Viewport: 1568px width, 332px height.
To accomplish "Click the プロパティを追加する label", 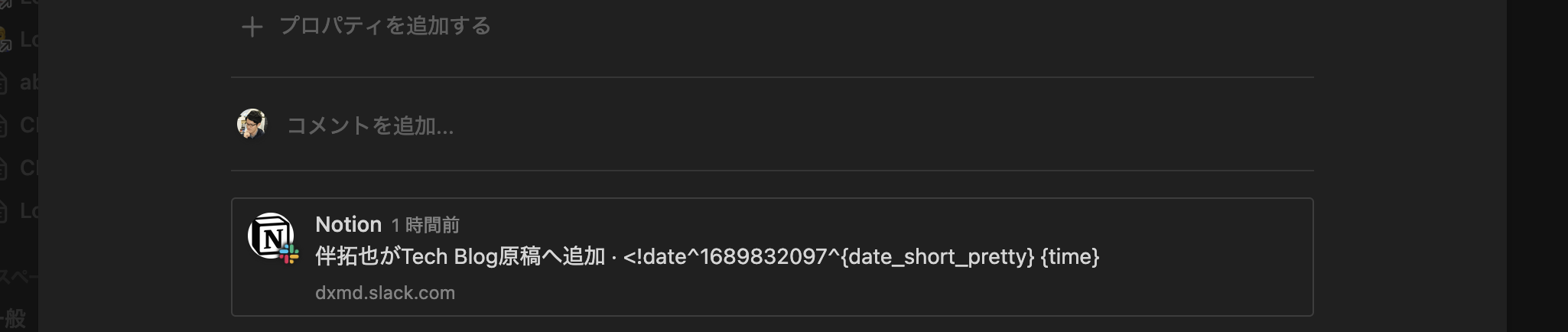I will [385, 26].
